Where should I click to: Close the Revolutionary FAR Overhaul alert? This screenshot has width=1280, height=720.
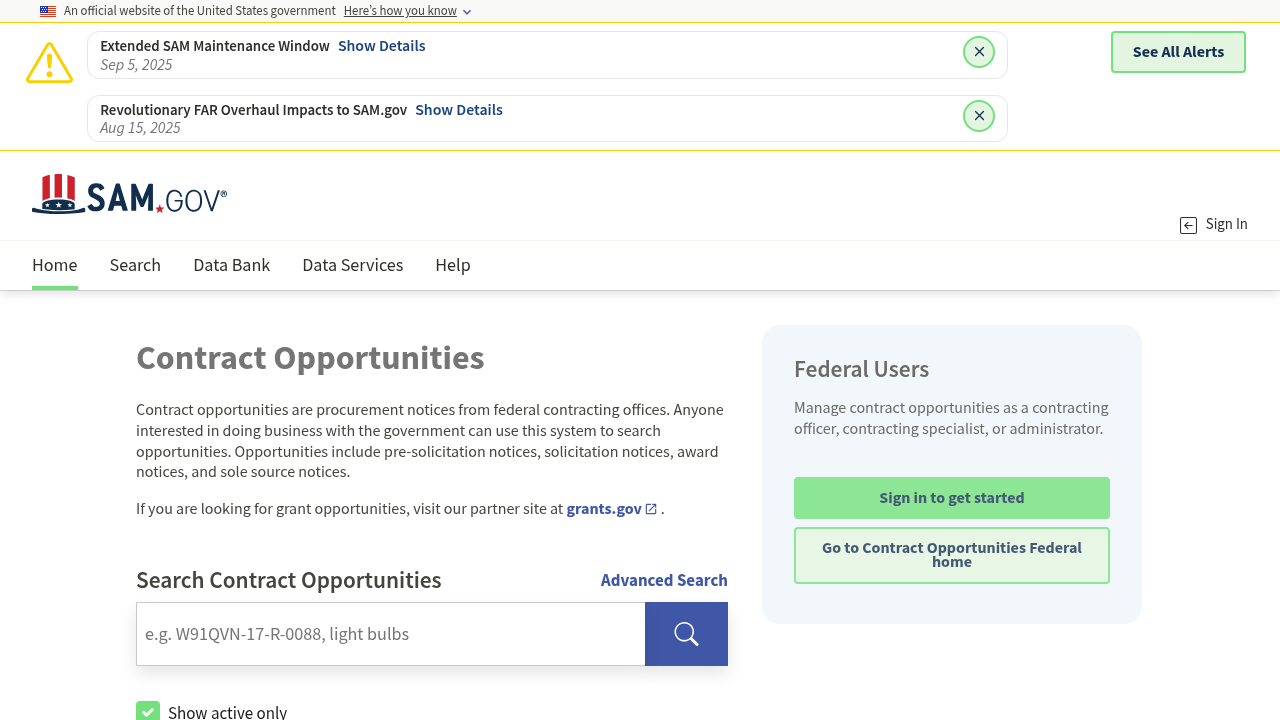click(x=979, y=116)
